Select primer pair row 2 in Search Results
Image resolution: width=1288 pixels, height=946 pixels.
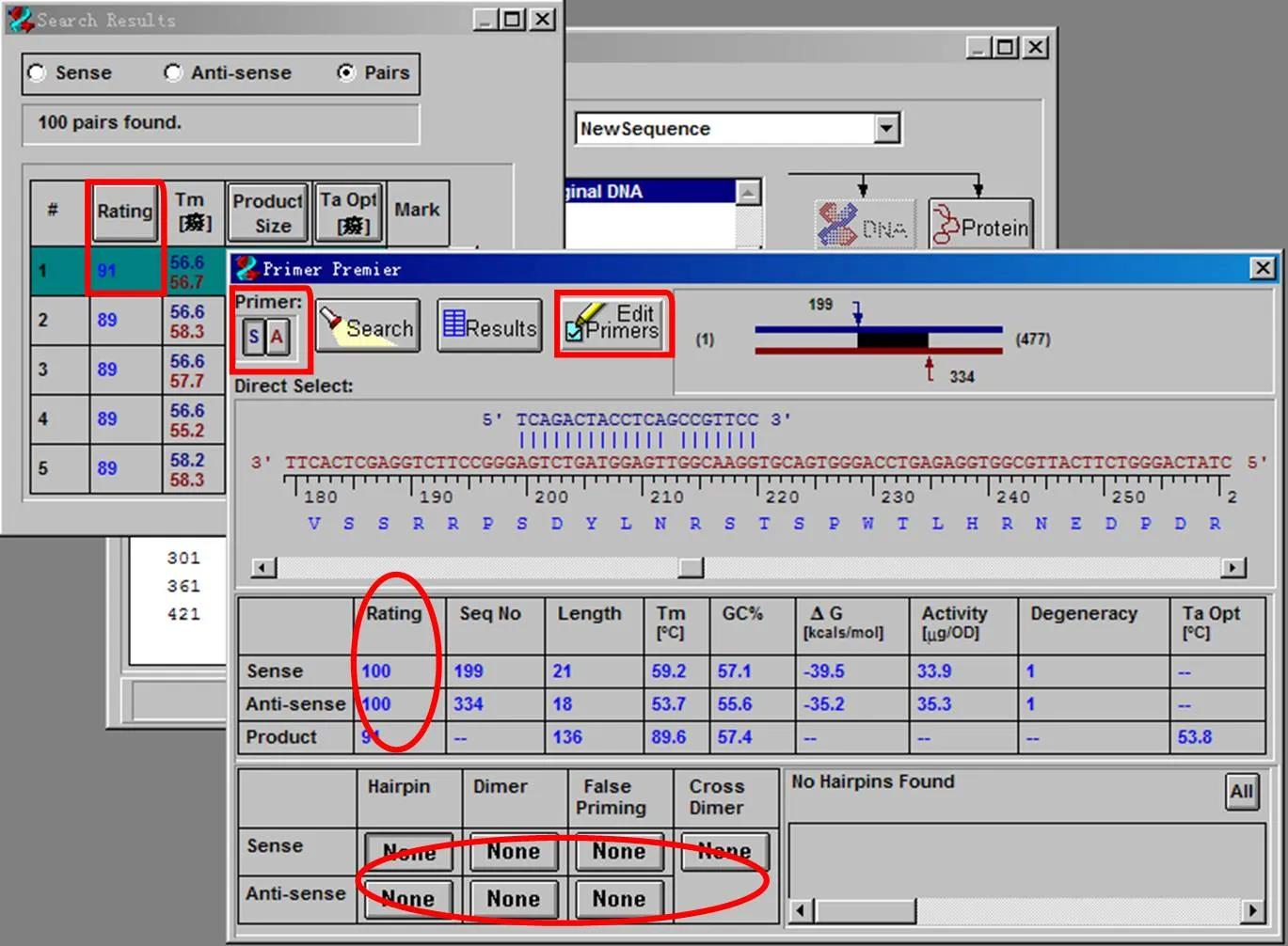coord(128,321)
